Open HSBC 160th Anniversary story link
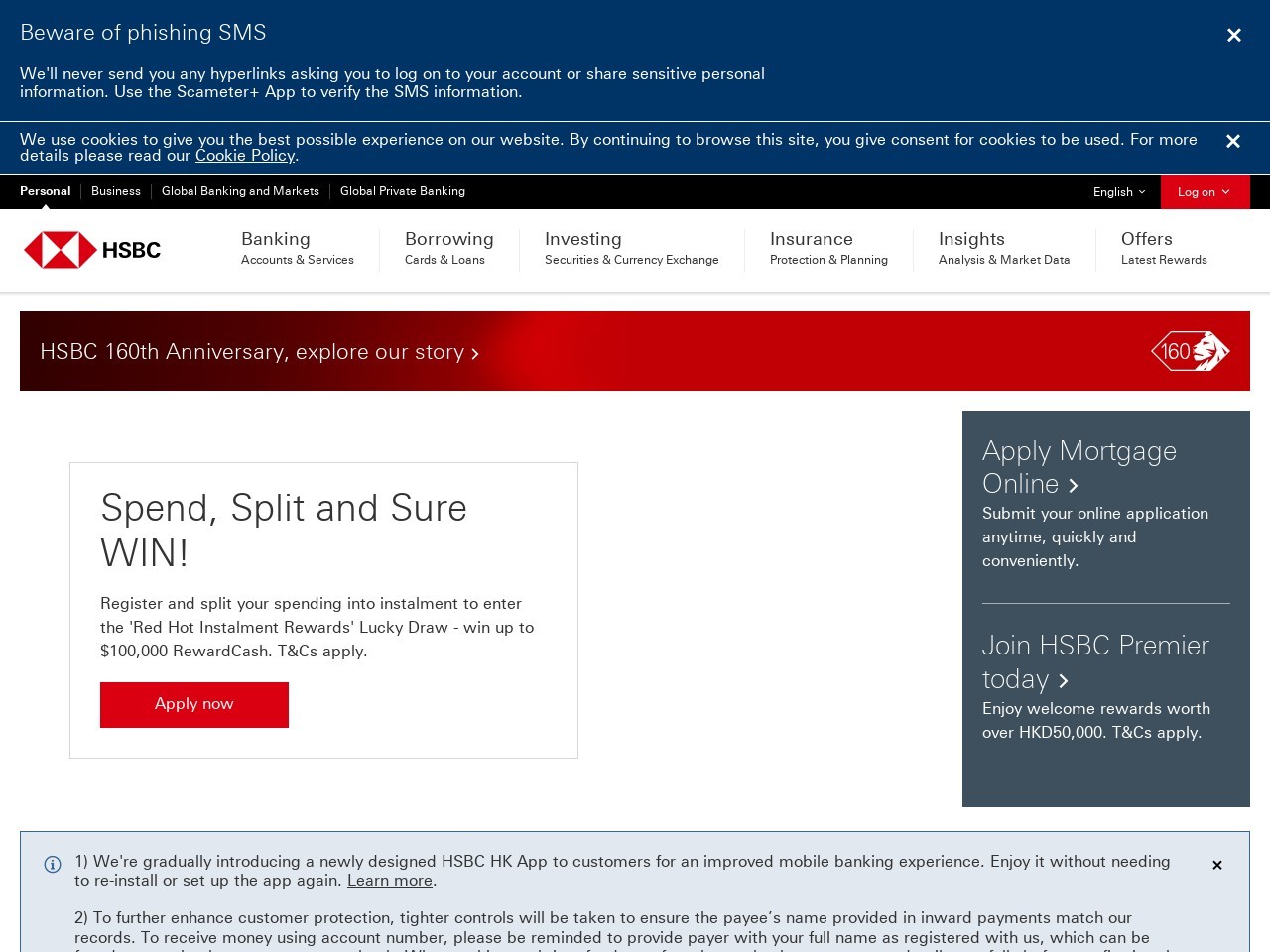The width and height of the screenshot is (1270, 952). tap(259, 352)
